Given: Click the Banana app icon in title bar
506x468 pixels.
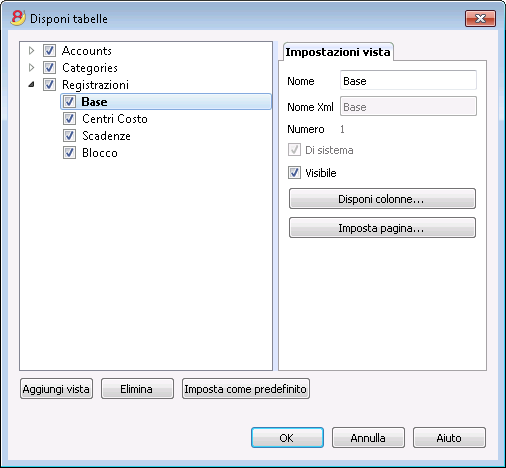Looking at the screenshot, I should pos(18,18).
